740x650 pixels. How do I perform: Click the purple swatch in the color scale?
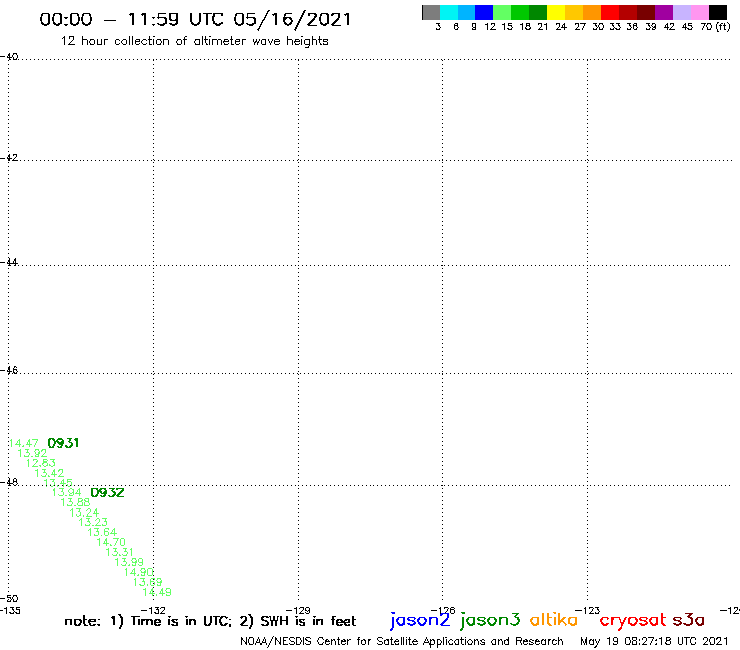coord(664,12)
